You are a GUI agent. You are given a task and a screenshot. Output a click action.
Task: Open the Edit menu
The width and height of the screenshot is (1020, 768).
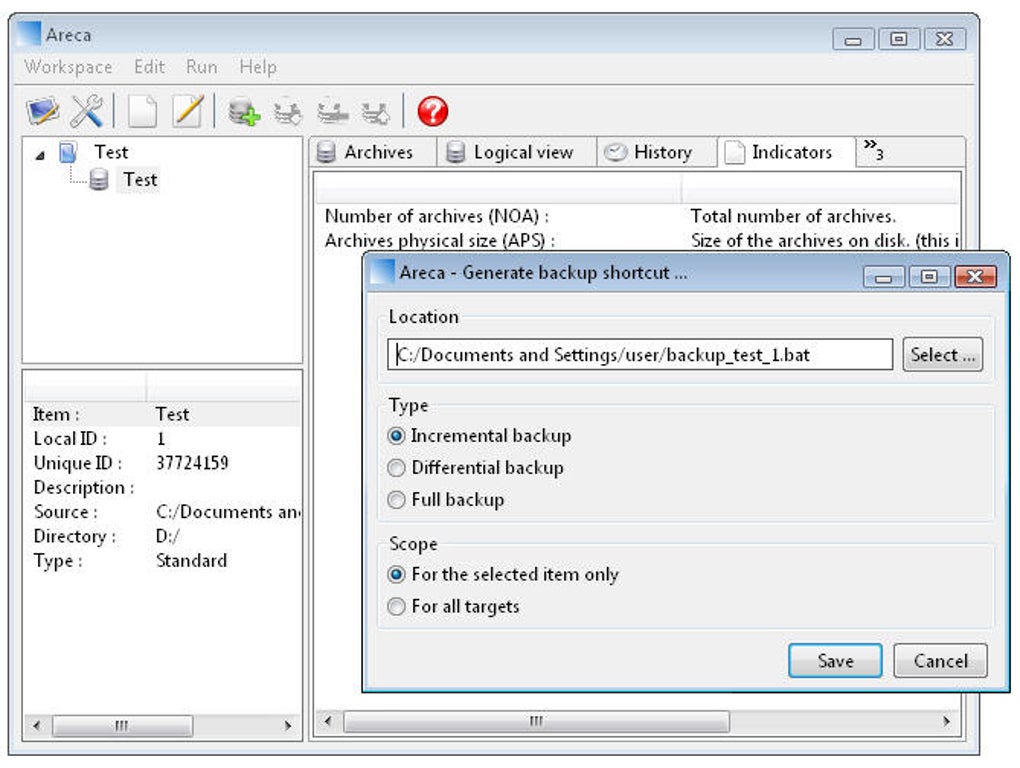coord(149,66)
